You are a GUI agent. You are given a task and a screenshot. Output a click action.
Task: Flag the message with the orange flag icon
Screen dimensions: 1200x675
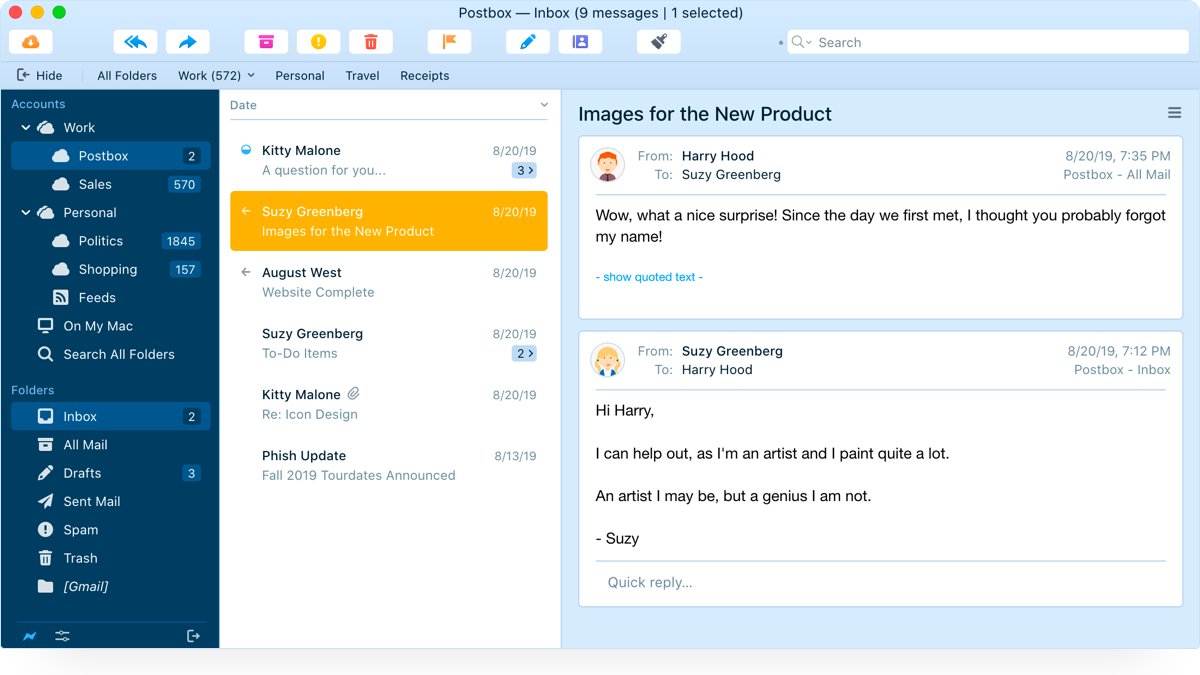449,42
